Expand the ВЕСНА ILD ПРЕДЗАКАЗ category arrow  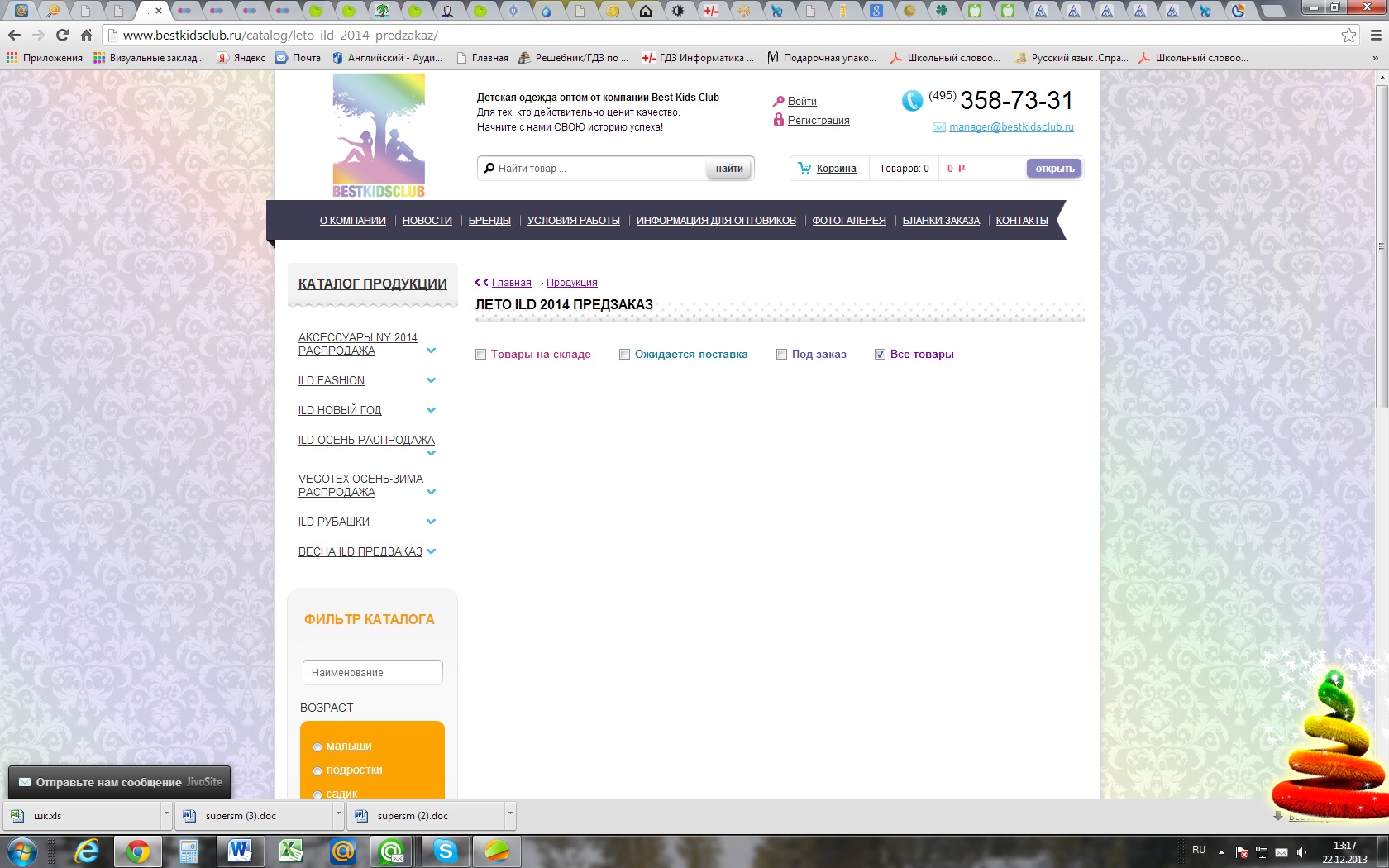pyautogui.click(x=431, y=551)
